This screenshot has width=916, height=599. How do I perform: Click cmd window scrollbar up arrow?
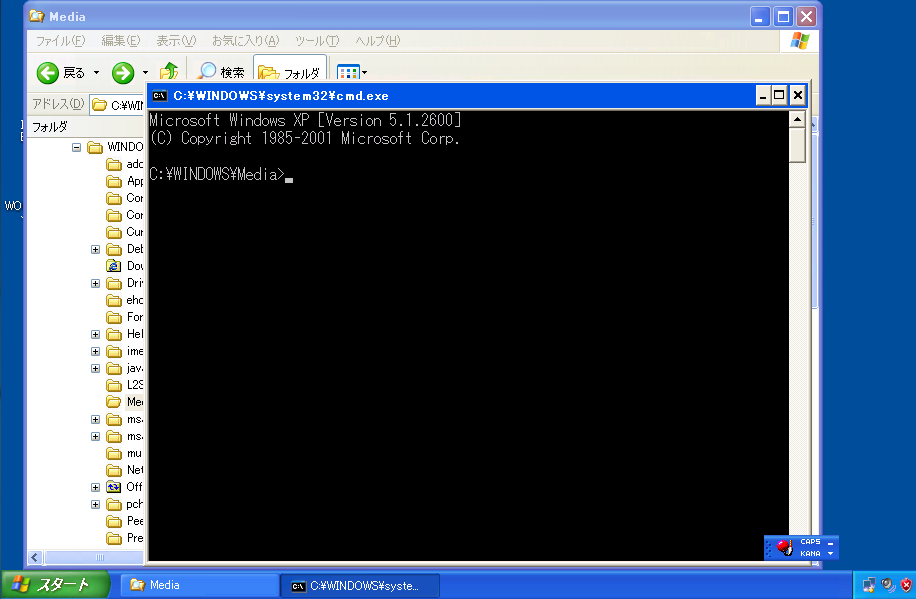click(797, 119)
